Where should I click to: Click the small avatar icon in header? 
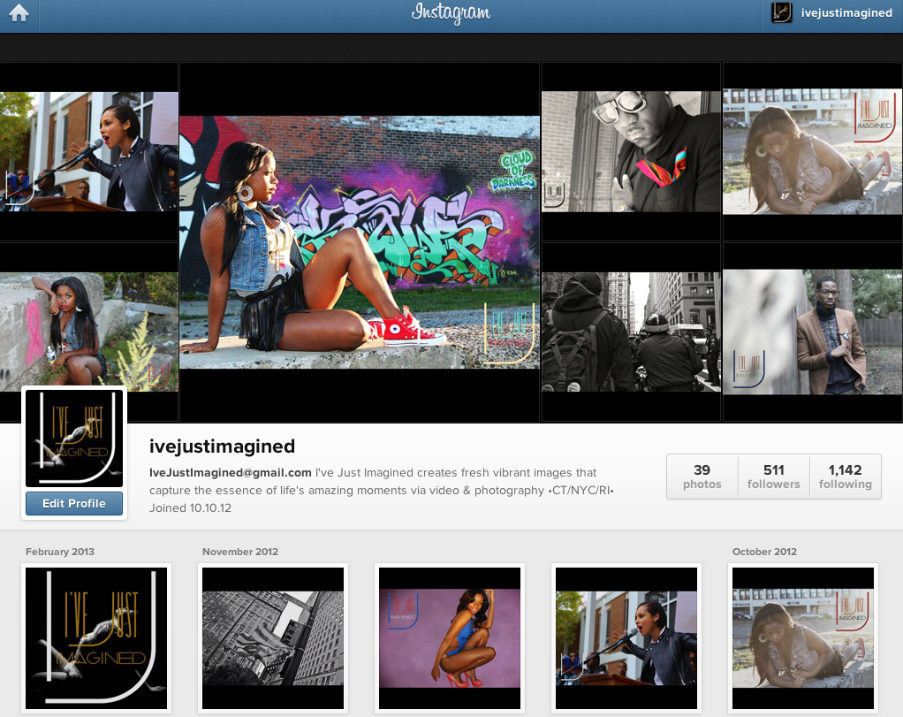point(781,13)
